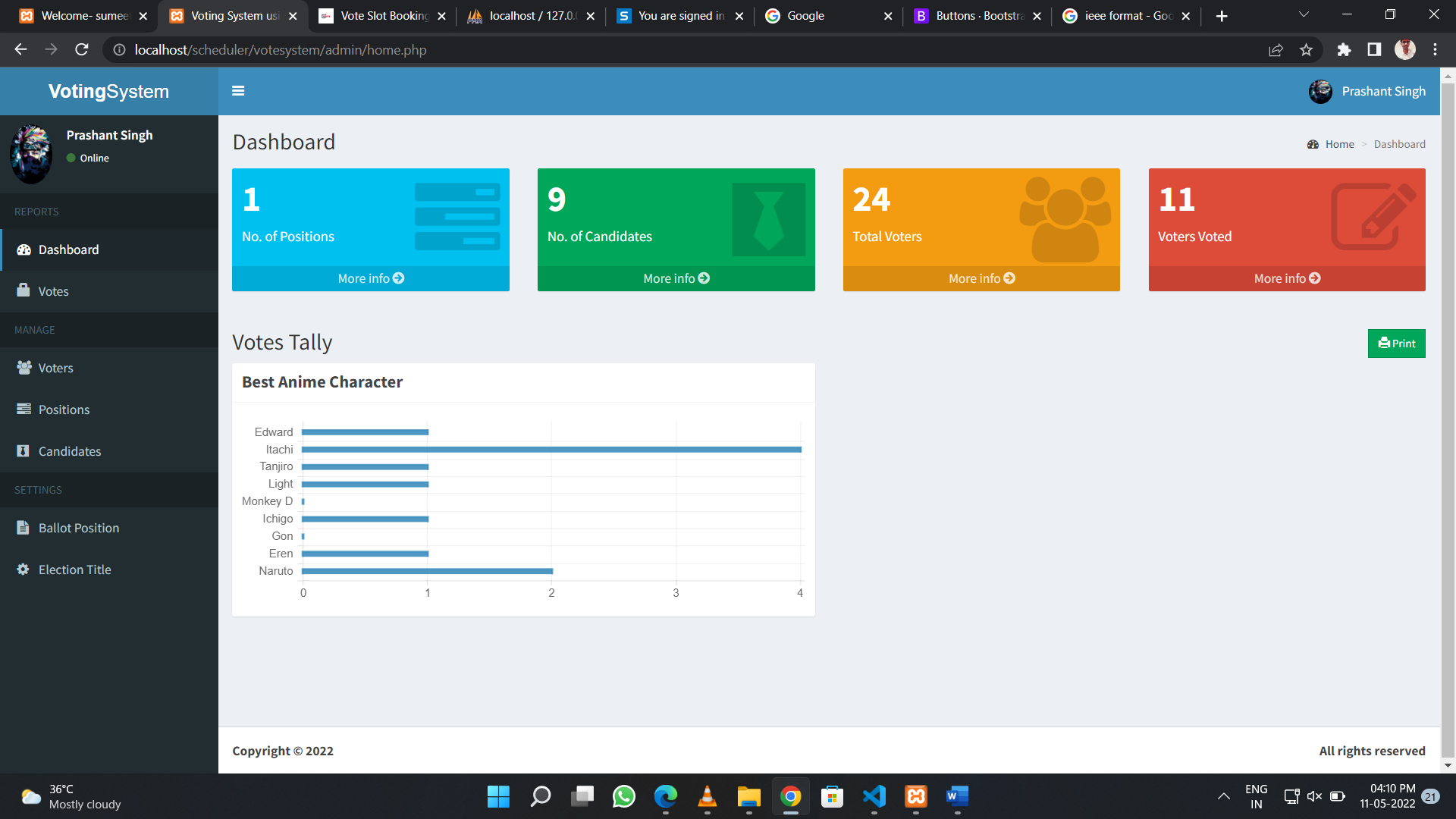Open Voters management icon

[23, 368]
